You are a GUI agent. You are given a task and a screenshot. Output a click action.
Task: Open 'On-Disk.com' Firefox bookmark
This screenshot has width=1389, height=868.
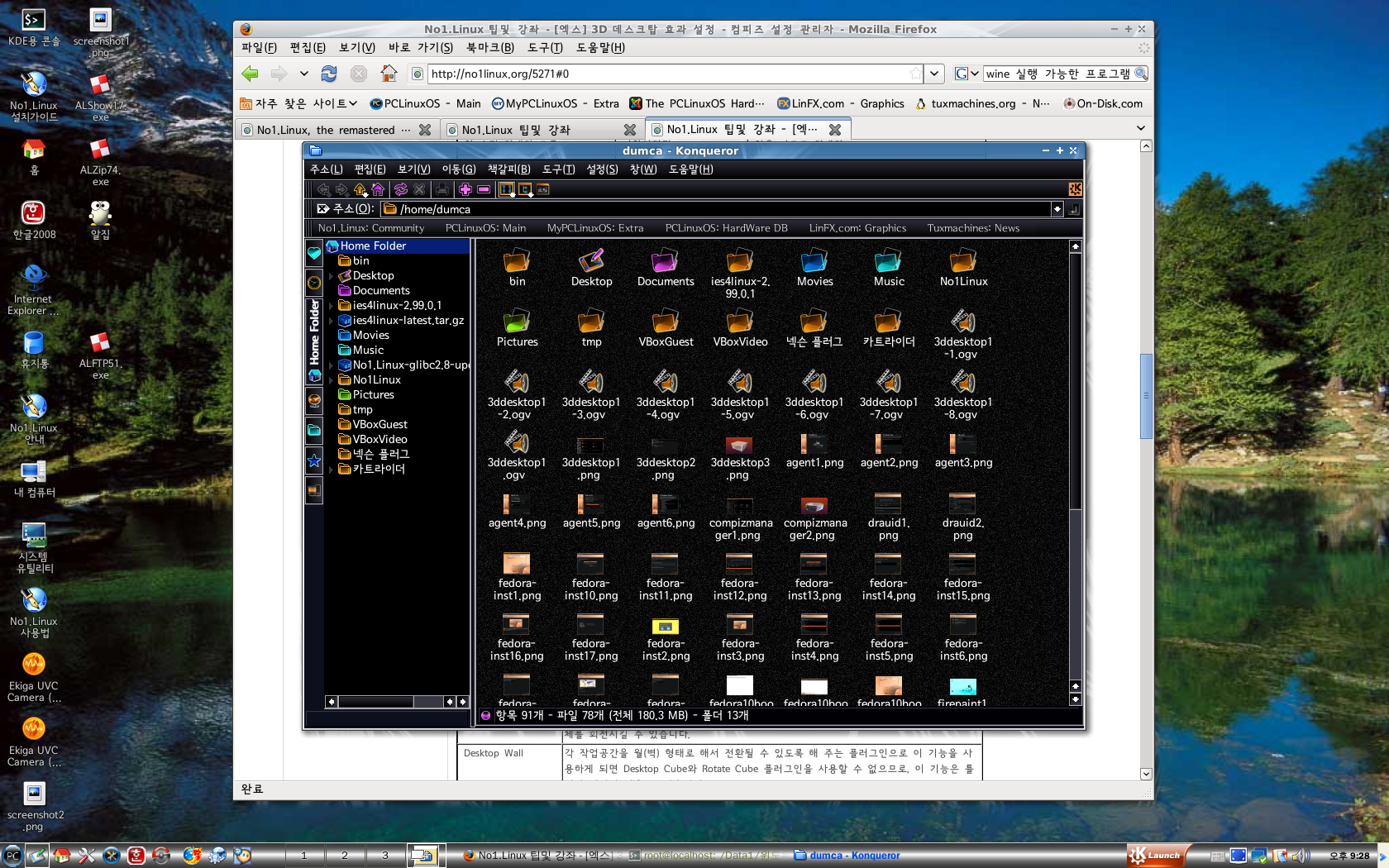(x=1103, y=103)
